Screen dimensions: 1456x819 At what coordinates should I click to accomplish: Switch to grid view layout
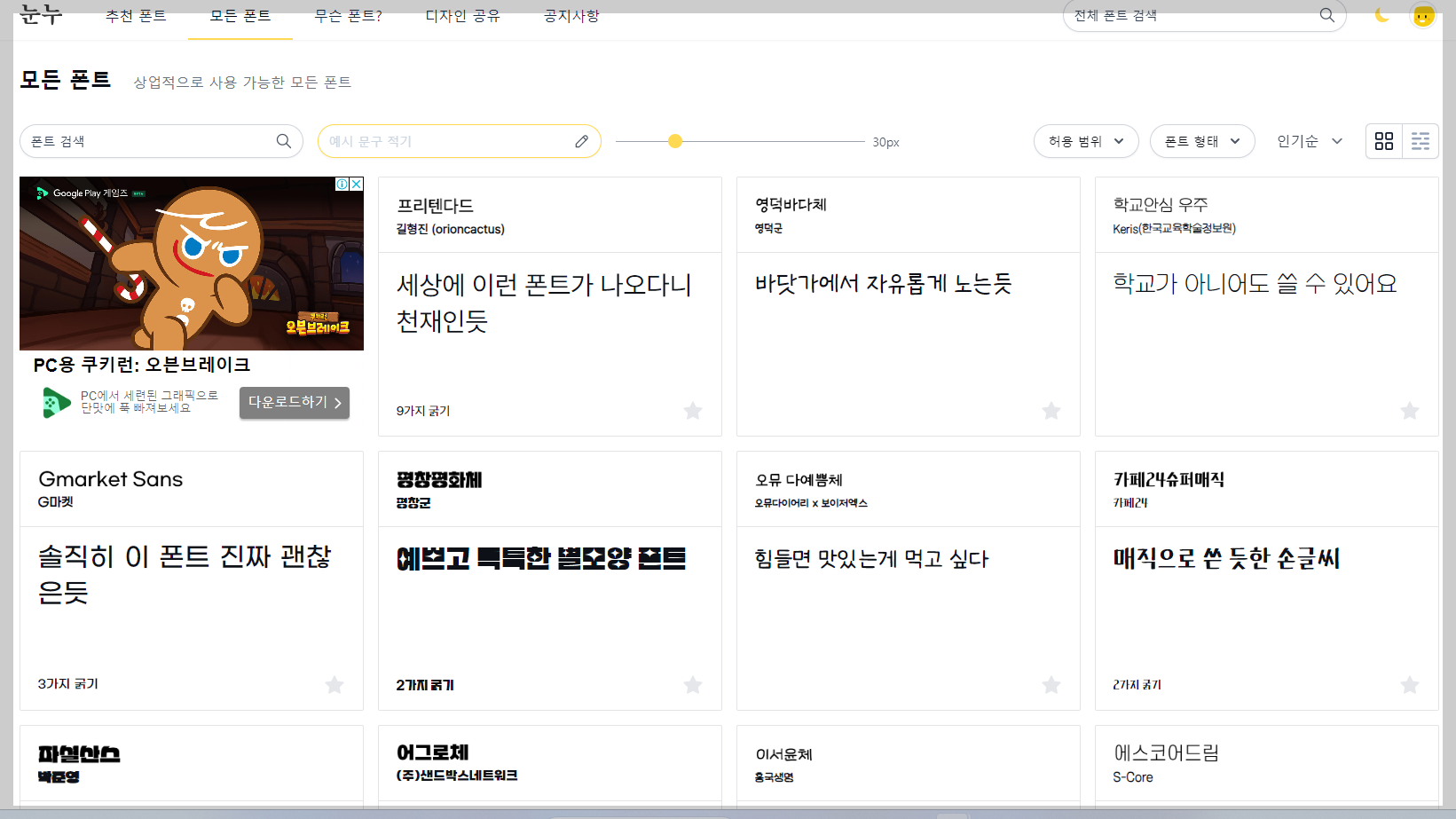1384,140
